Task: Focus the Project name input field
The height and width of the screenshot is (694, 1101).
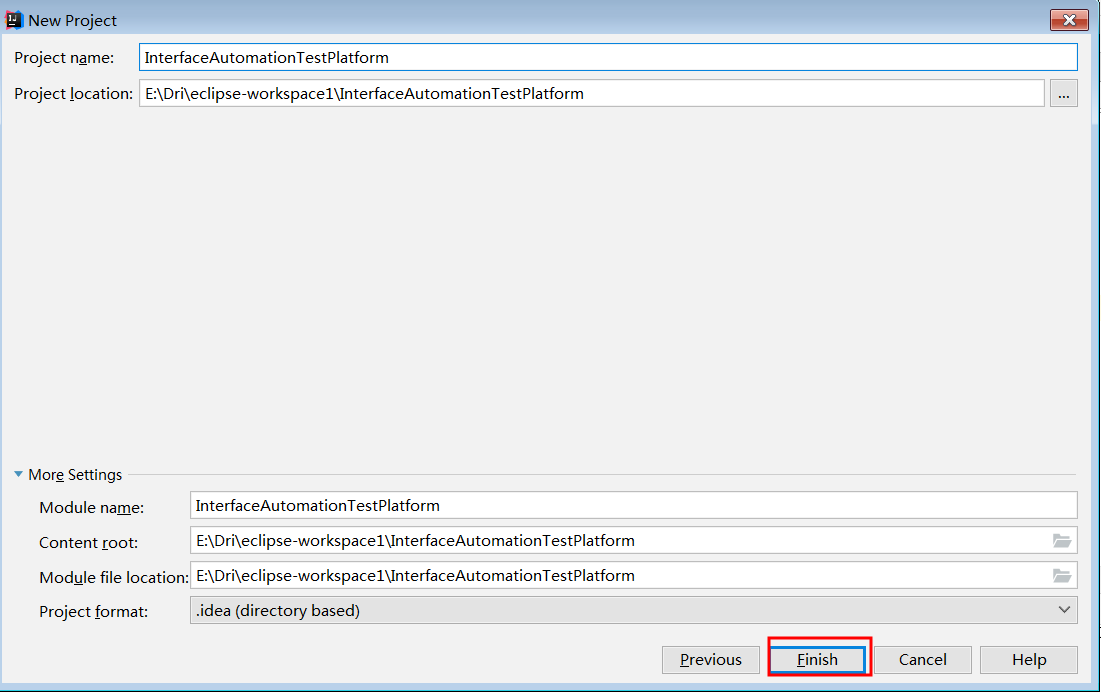Action: click(x=608, y=58)
